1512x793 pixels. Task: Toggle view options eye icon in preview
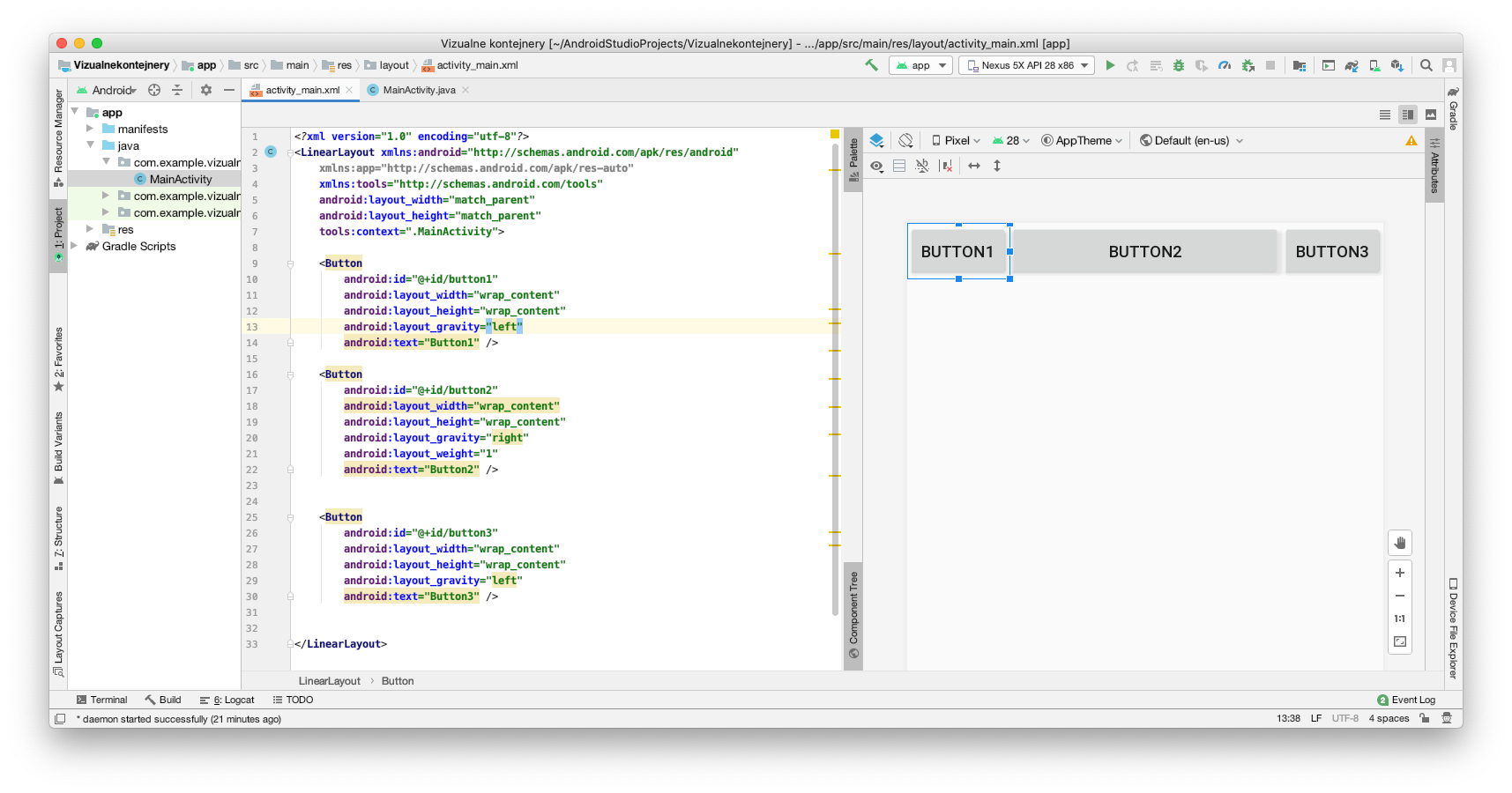tap(876, 166)
